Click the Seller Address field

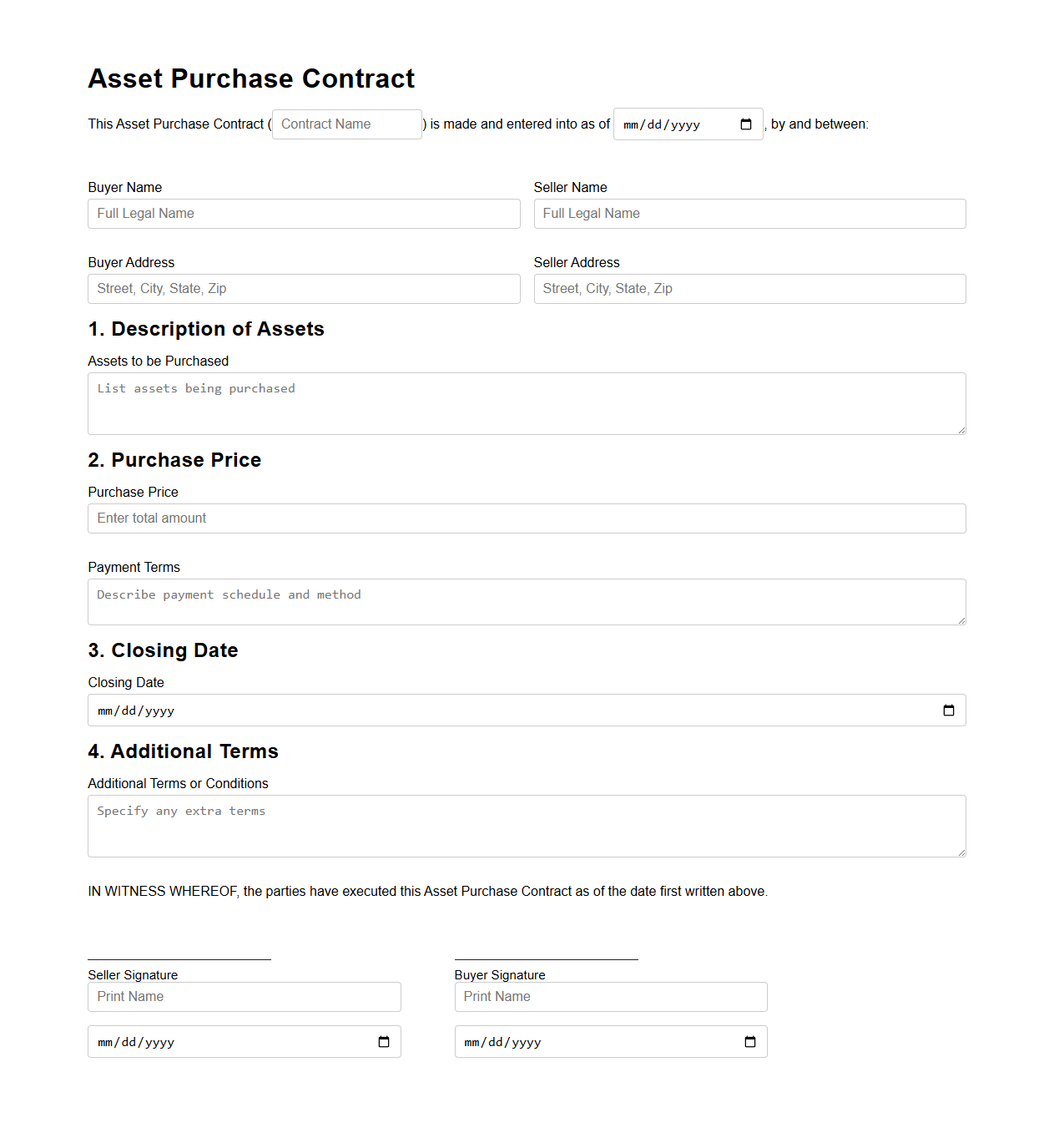click(749, 288)
